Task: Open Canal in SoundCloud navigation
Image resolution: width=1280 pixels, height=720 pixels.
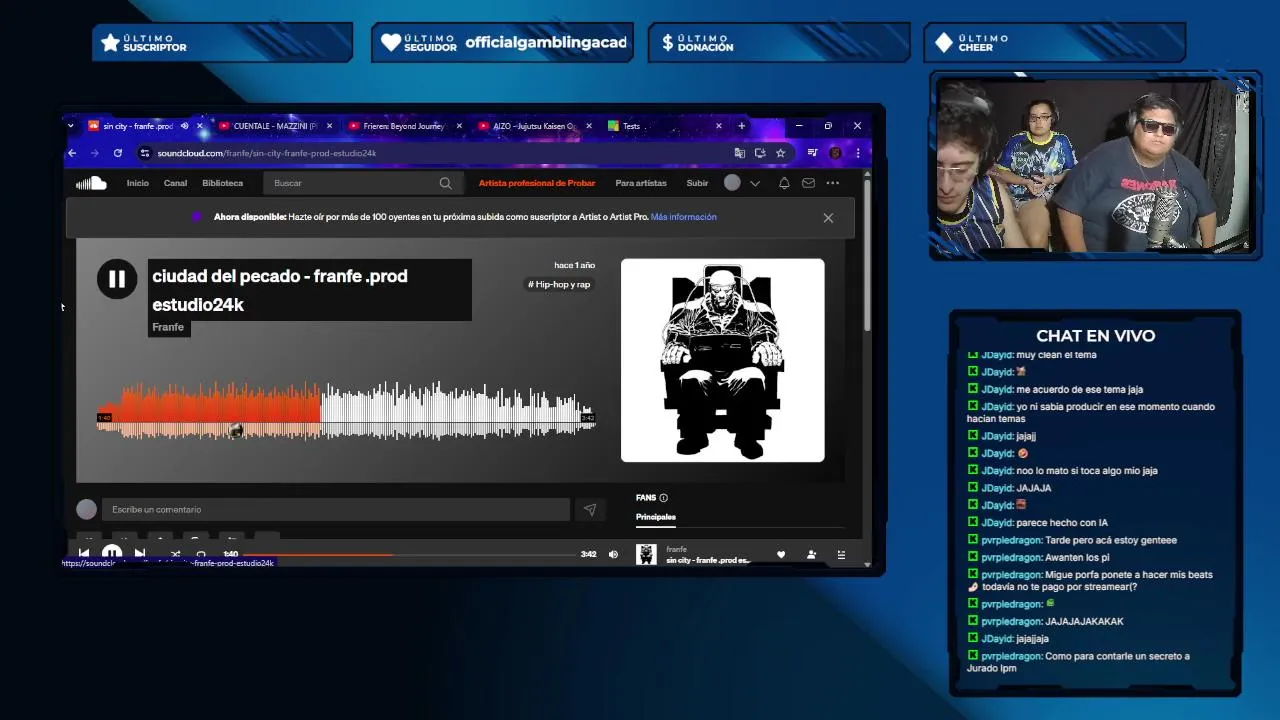Action: (175, 183)
